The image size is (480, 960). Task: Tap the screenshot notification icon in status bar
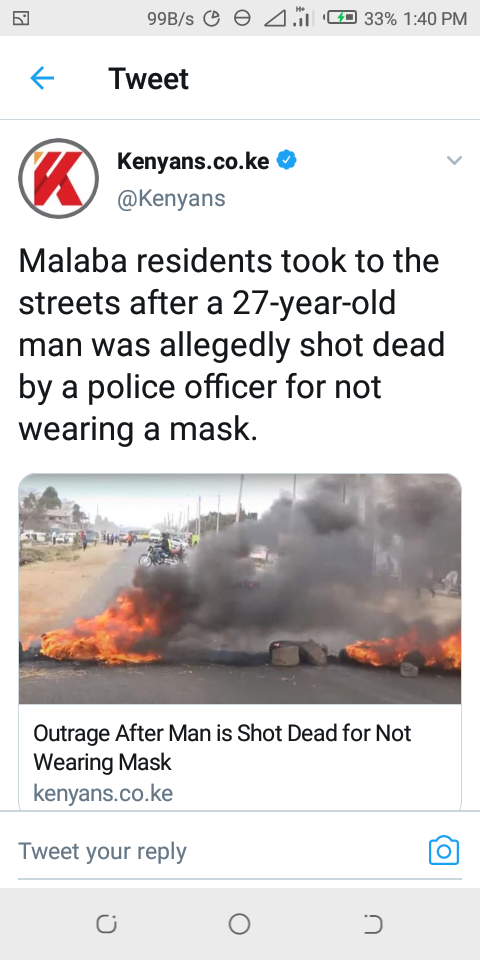pos(21,18)
